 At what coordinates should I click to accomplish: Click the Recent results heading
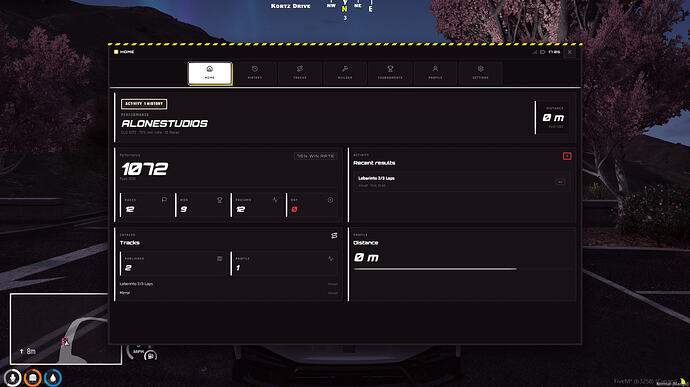tap(374, 163)
